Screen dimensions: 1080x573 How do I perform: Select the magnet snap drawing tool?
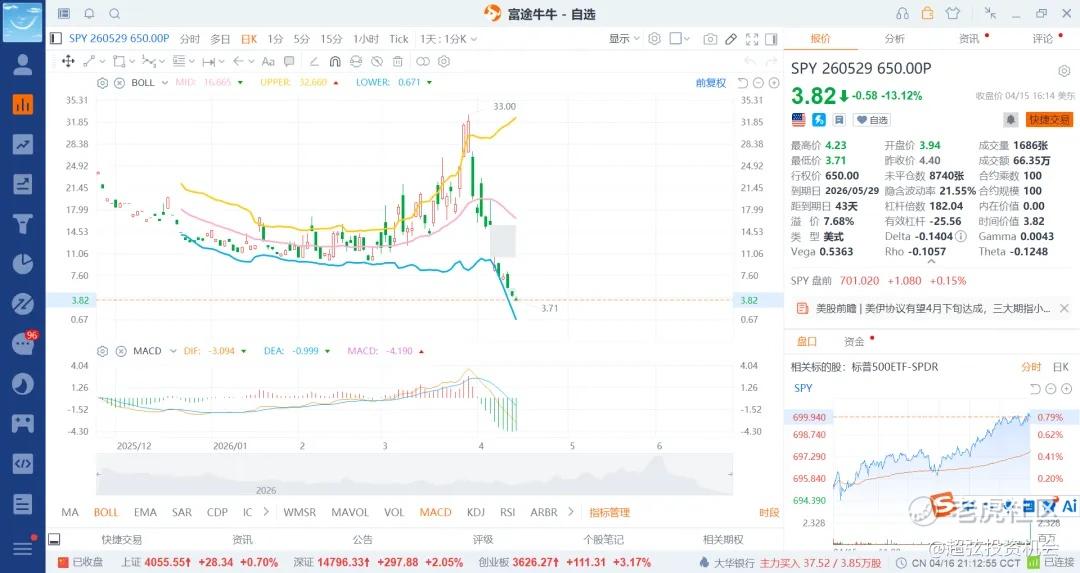coord(335,61)
